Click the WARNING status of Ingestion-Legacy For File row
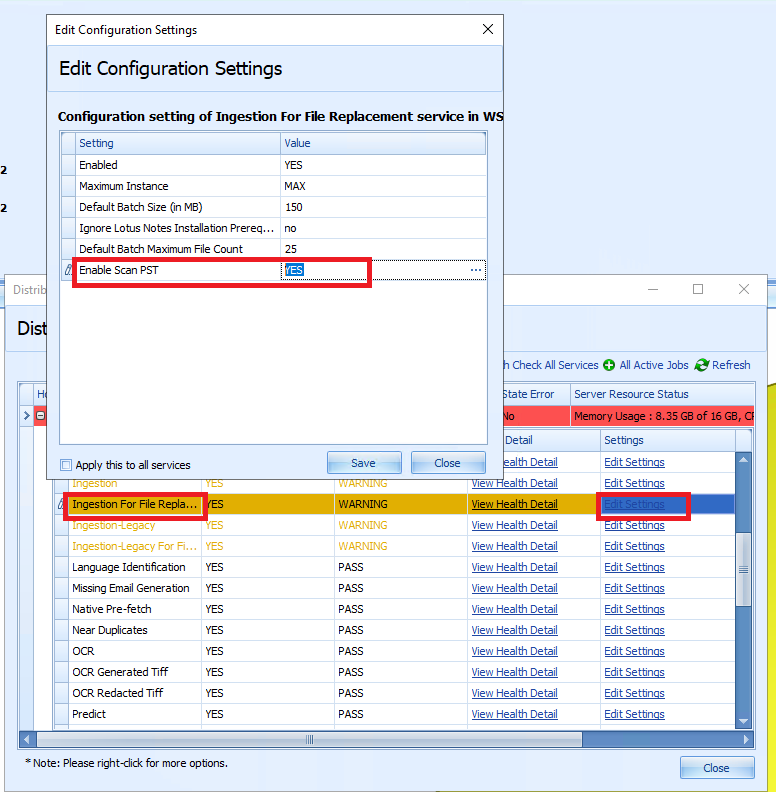Viewport: 776px width, 792px height. [363, 546]
